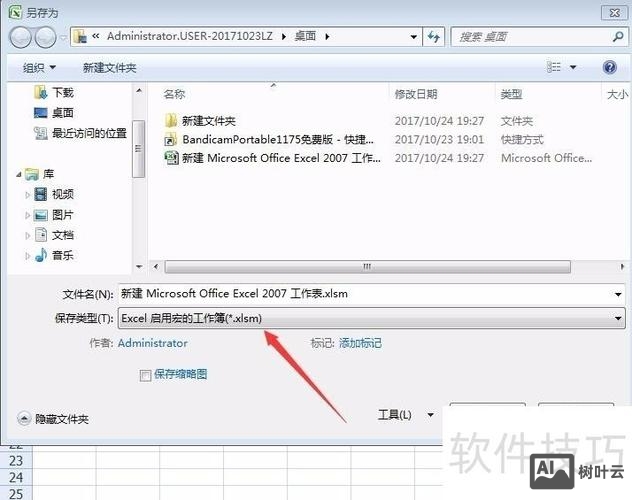Open 最近访问的位置 in navigation pane

(89, 133)
